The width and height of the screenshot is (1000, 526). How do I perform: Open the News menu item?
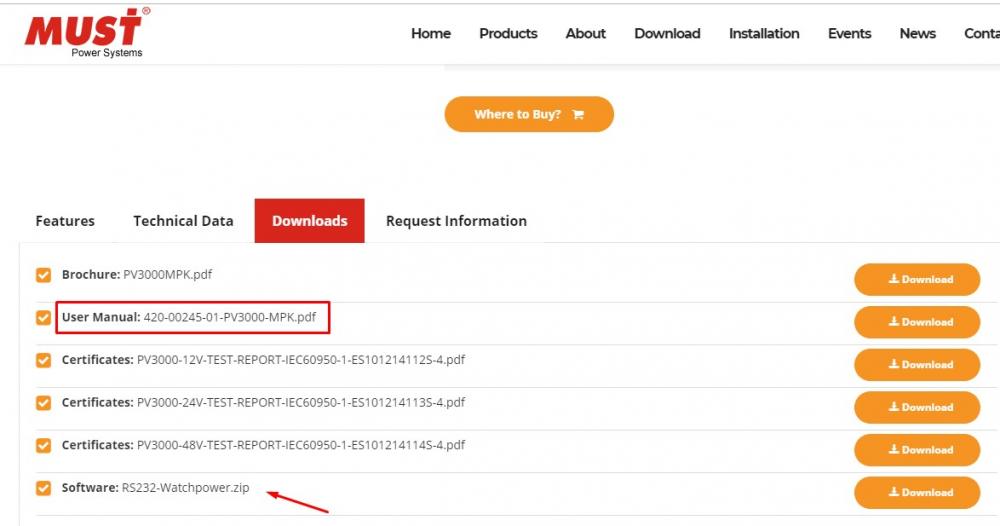[918, 33]
